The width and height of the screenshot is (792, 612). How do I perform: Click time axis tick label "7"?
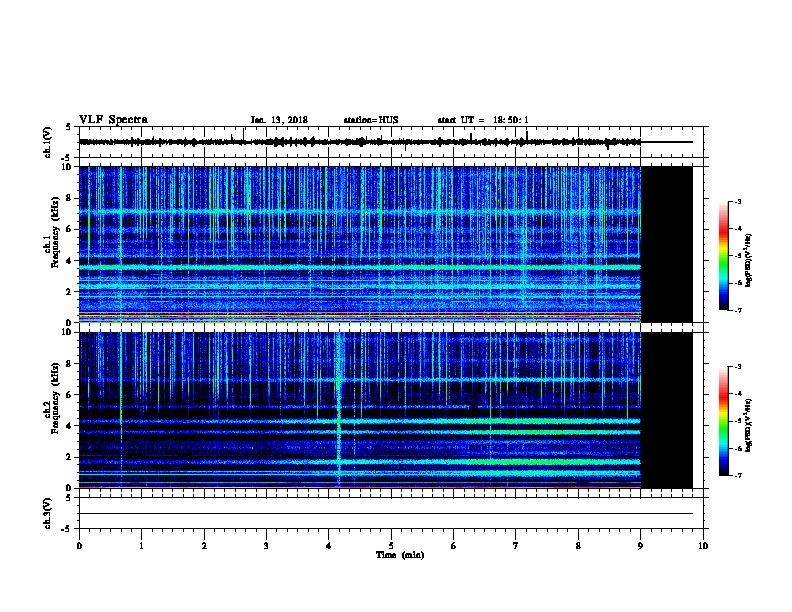[516, 545]
